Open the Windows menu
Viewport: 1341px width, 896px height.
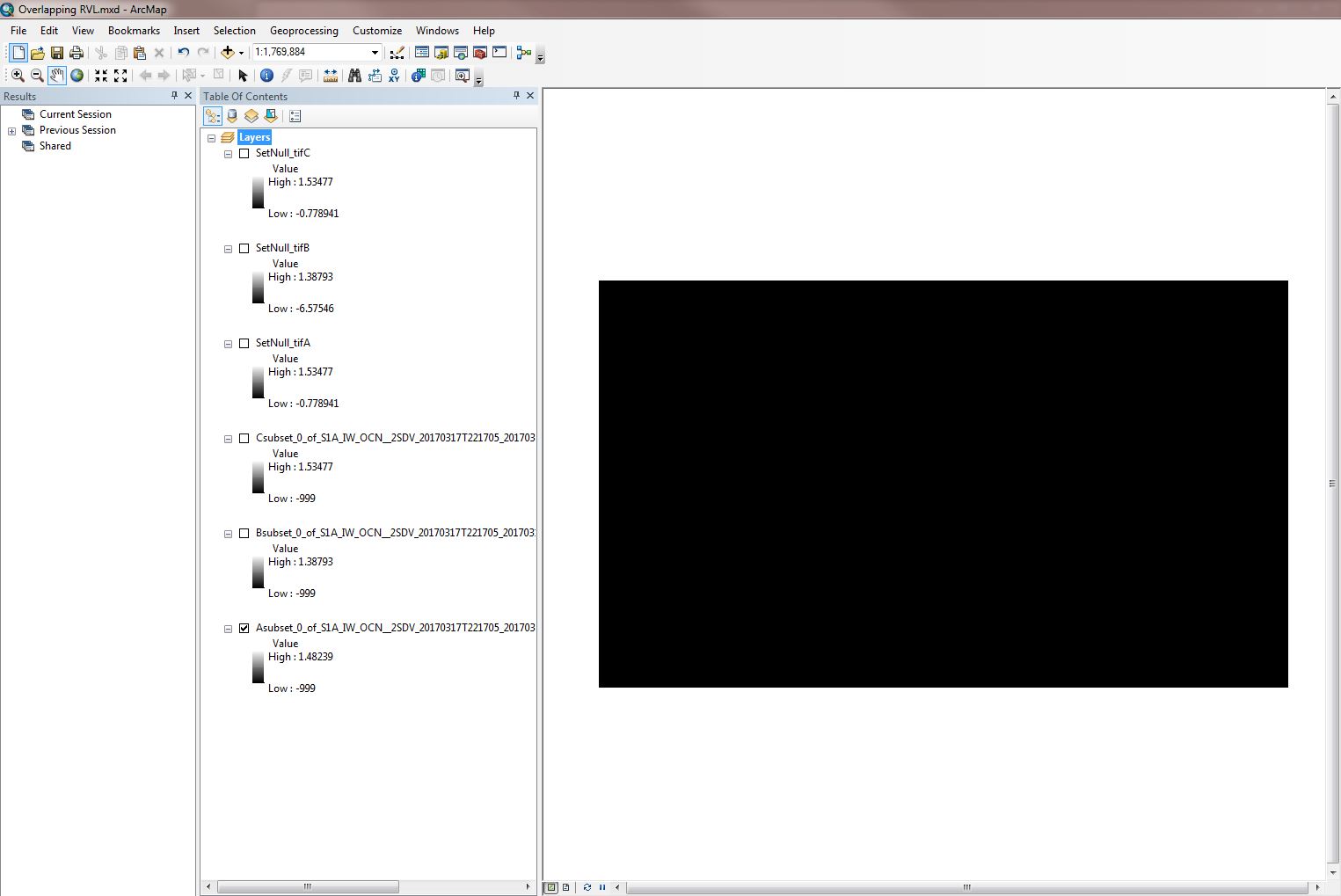tap(437, 31)
